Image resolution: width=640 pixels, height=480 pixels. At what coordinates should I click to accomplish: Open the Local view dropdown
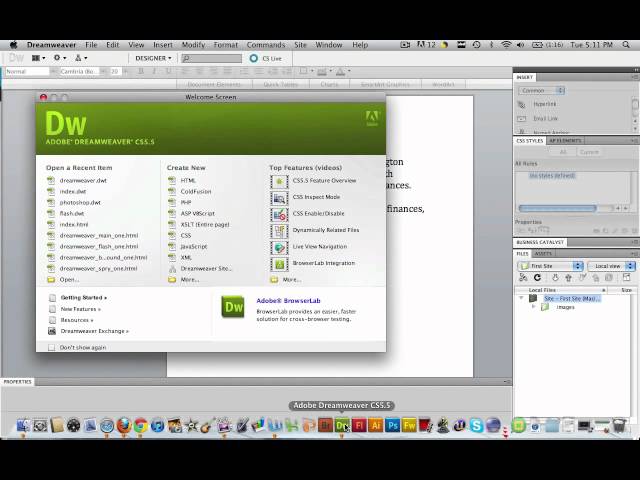click(x=611, y=266)
